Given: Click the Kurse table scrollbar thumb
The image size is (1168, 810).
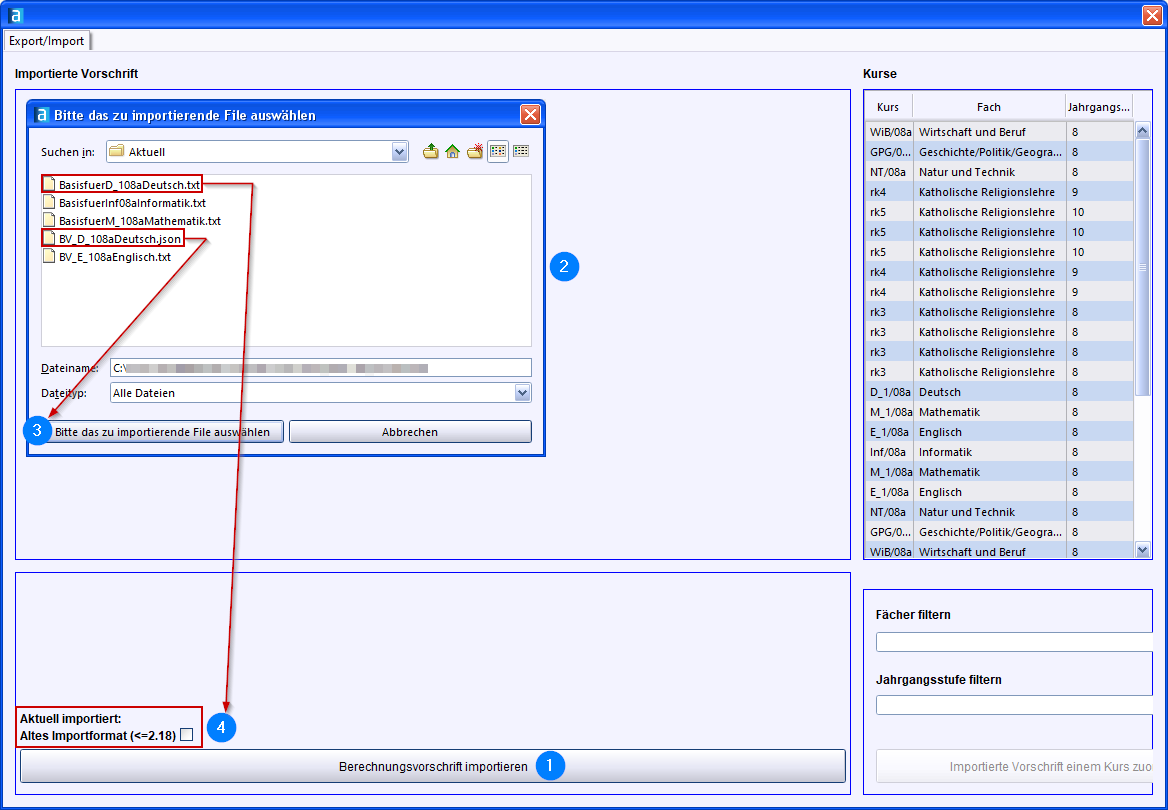Looking at the screenshot, I should pyautogui.click(x=1143, y=268).
